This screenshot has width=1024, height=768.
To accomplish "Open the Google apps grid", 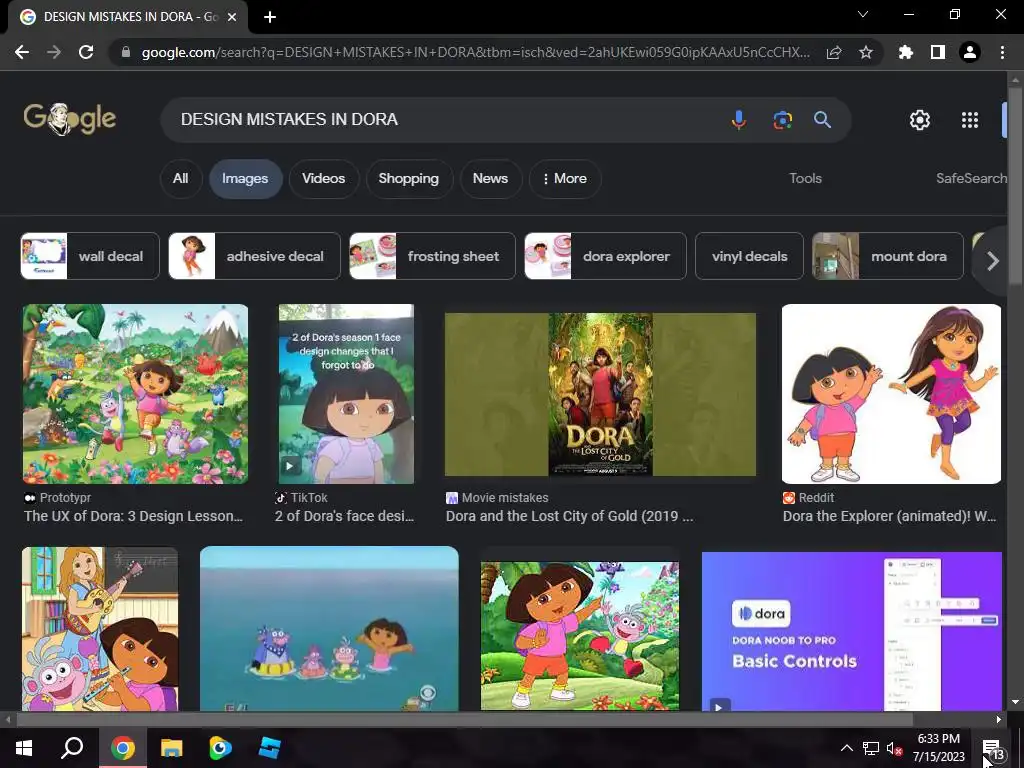I will tap(970, 120).
